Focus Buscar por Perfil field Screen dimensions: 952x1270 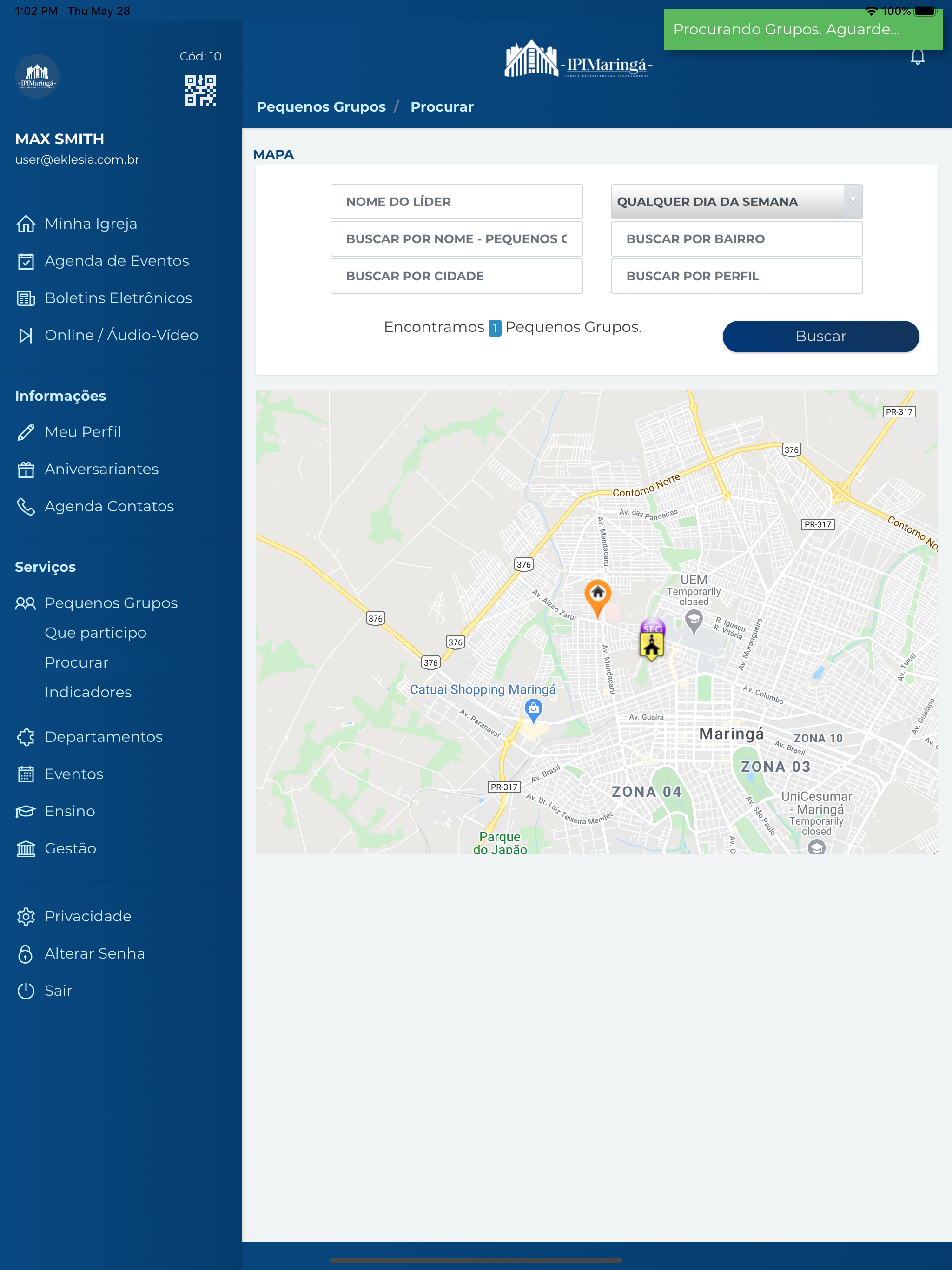737,276
